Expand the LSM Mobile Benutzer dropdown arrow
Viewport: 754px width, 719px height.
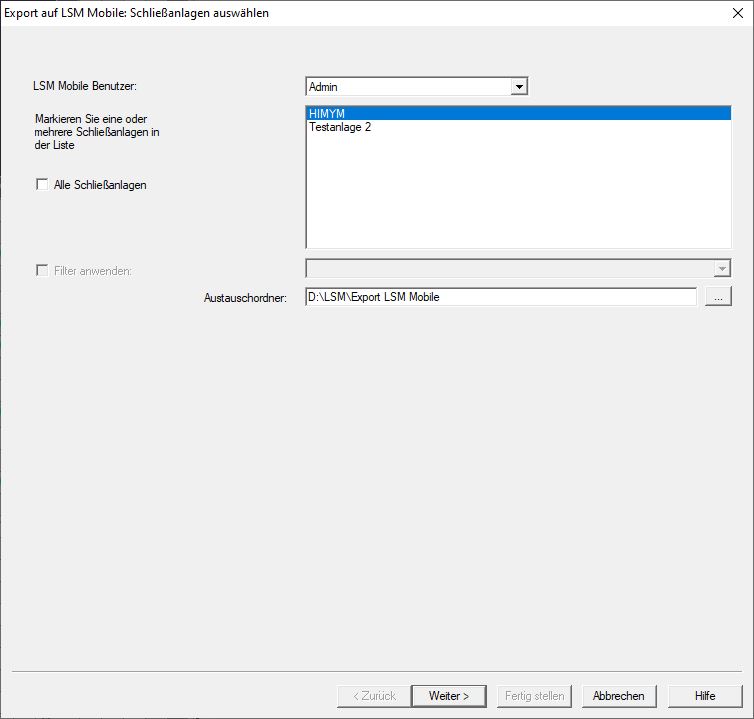(x=518, y=87)
